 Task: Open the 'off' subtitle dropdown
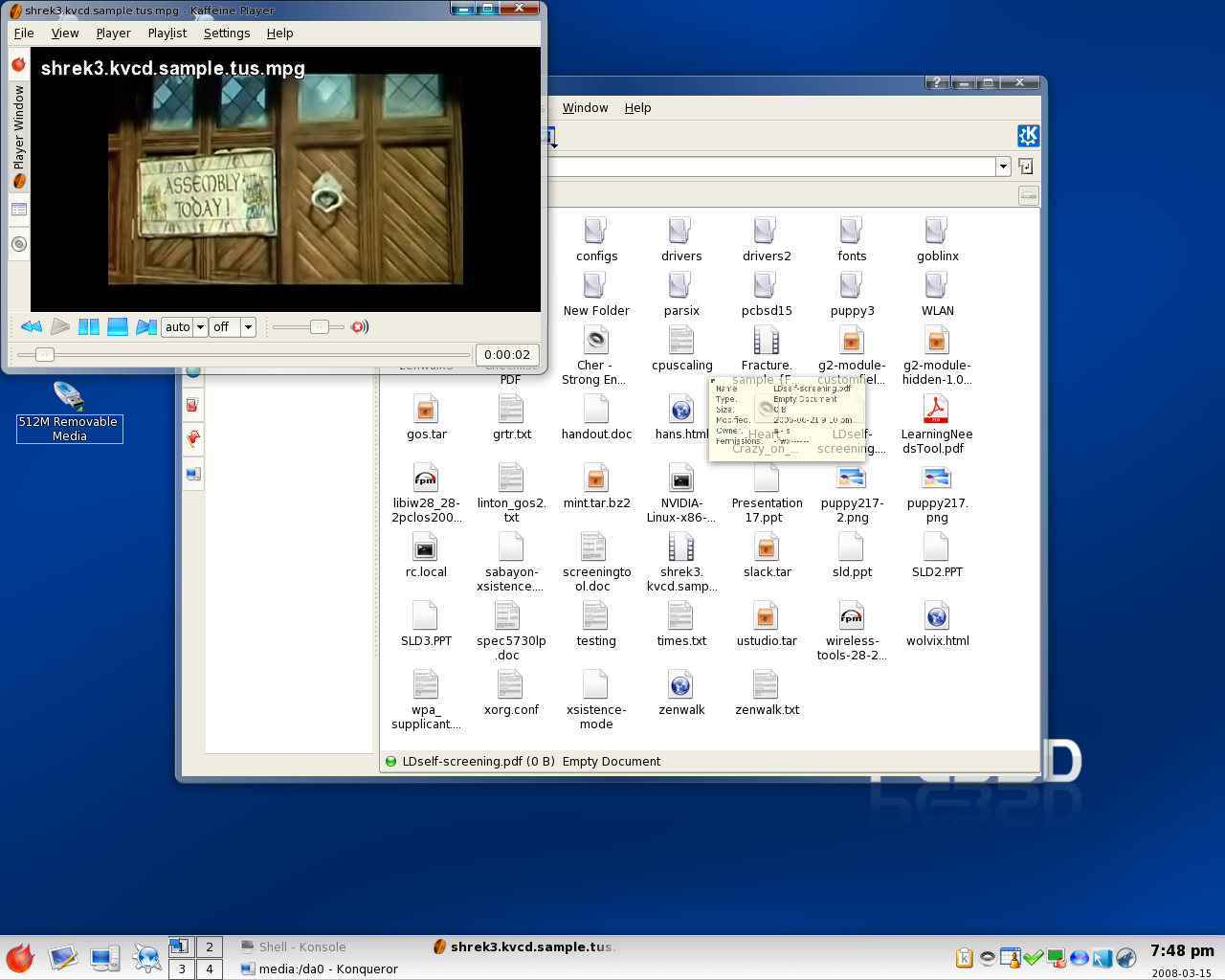click(x=233, y=327)
